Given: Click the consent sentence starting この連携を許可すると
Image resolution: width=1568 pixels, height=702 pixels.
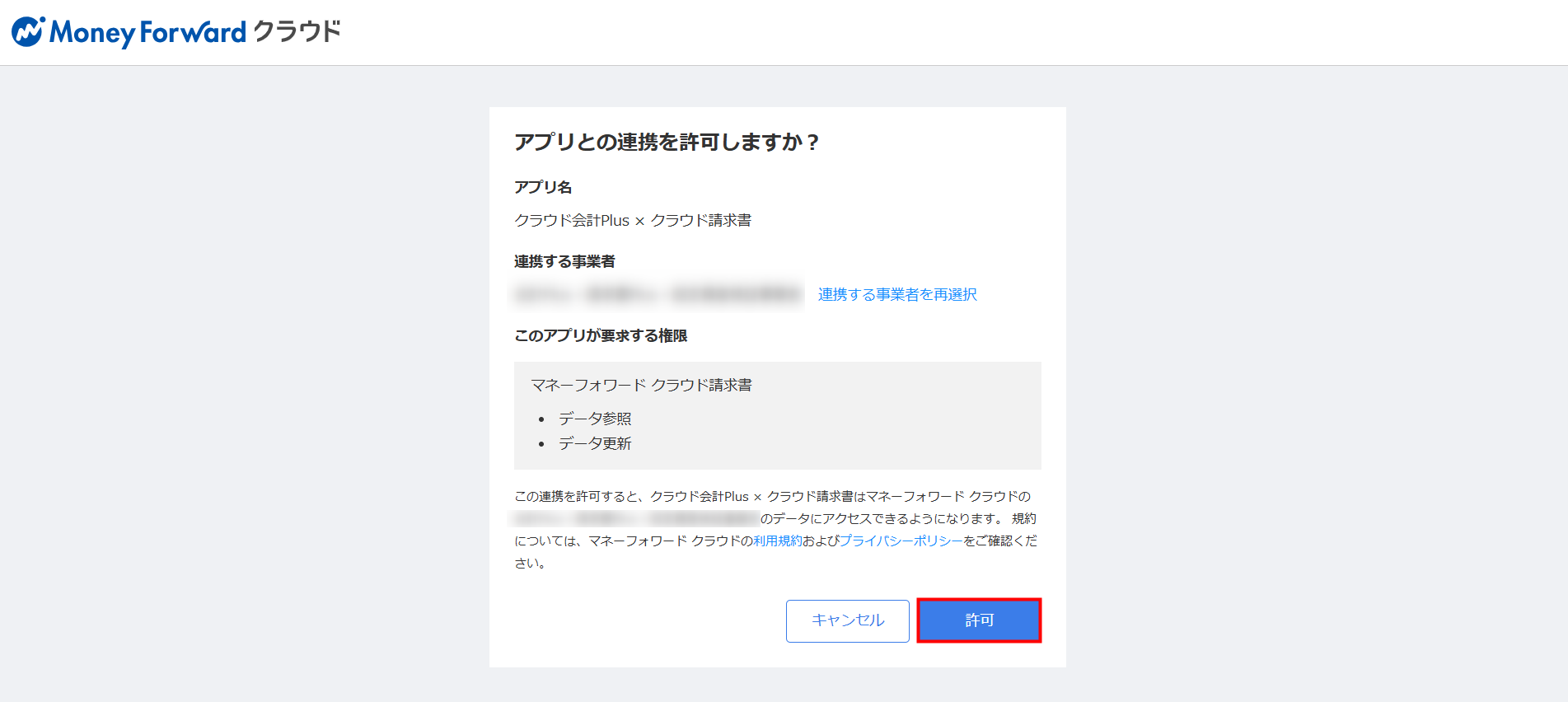Looking at the screenshot, I should coord(772,497).
